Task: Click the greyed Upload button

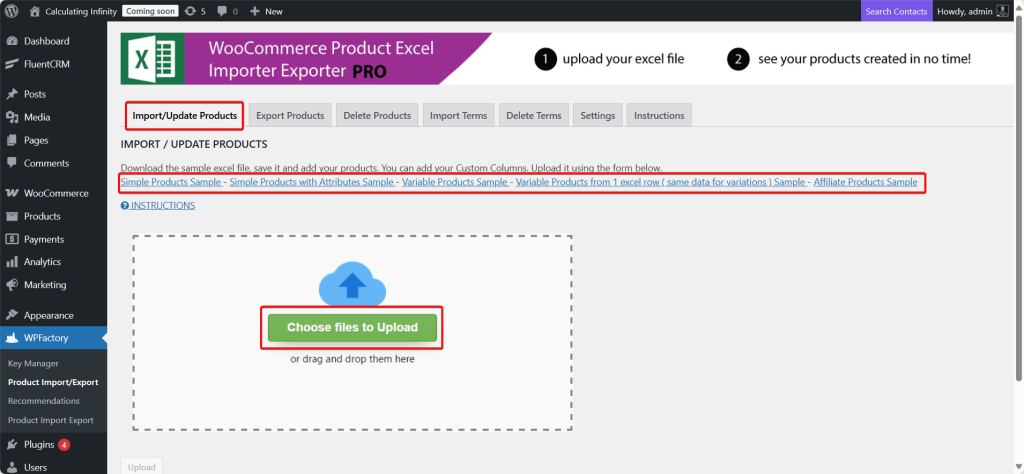Action: [141, 466]
